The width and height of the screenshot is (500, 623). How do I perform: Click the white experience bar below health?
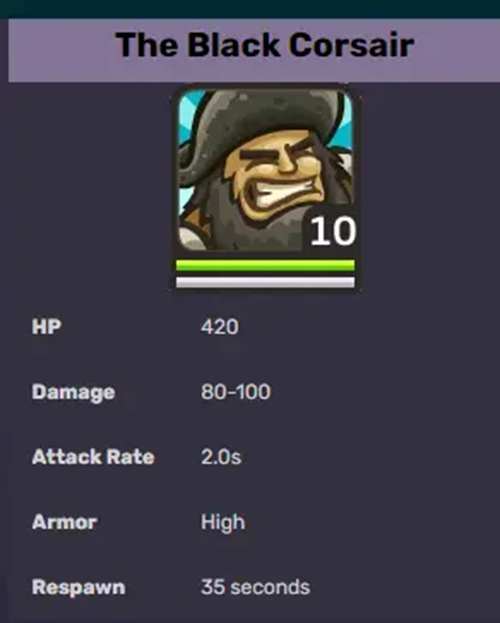tap(265, 282)
